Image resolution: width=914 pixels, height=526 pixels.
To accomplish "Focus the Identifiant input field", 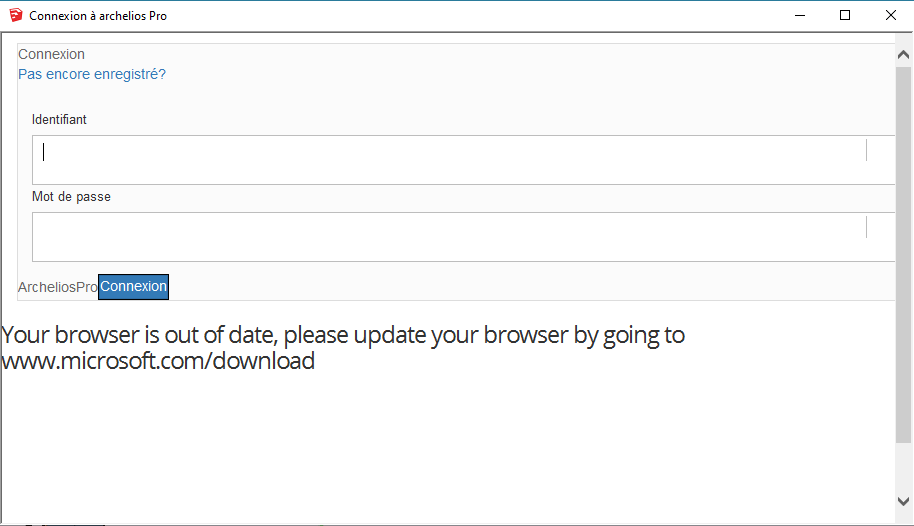I will (x=463, y=160).
